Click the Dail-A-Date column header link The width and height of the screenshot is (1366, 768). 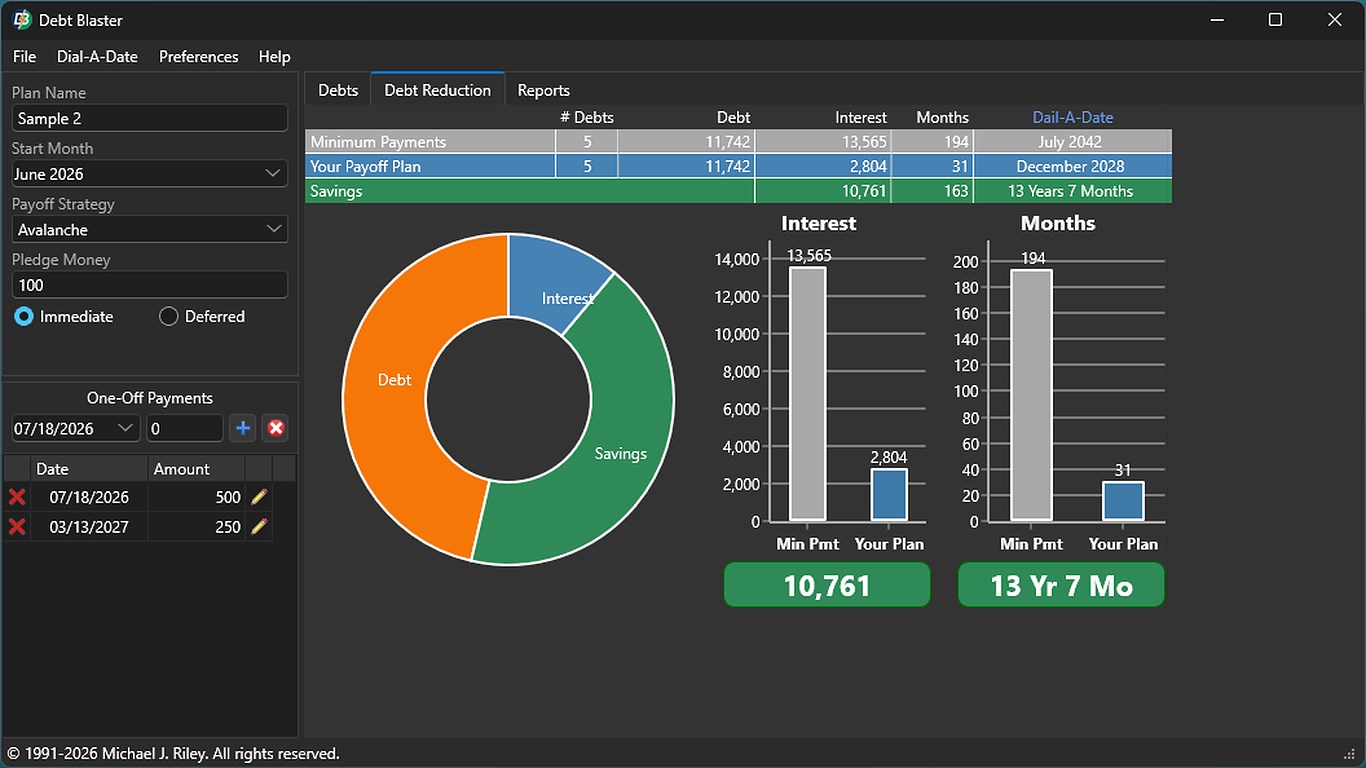click(1072, 117)
